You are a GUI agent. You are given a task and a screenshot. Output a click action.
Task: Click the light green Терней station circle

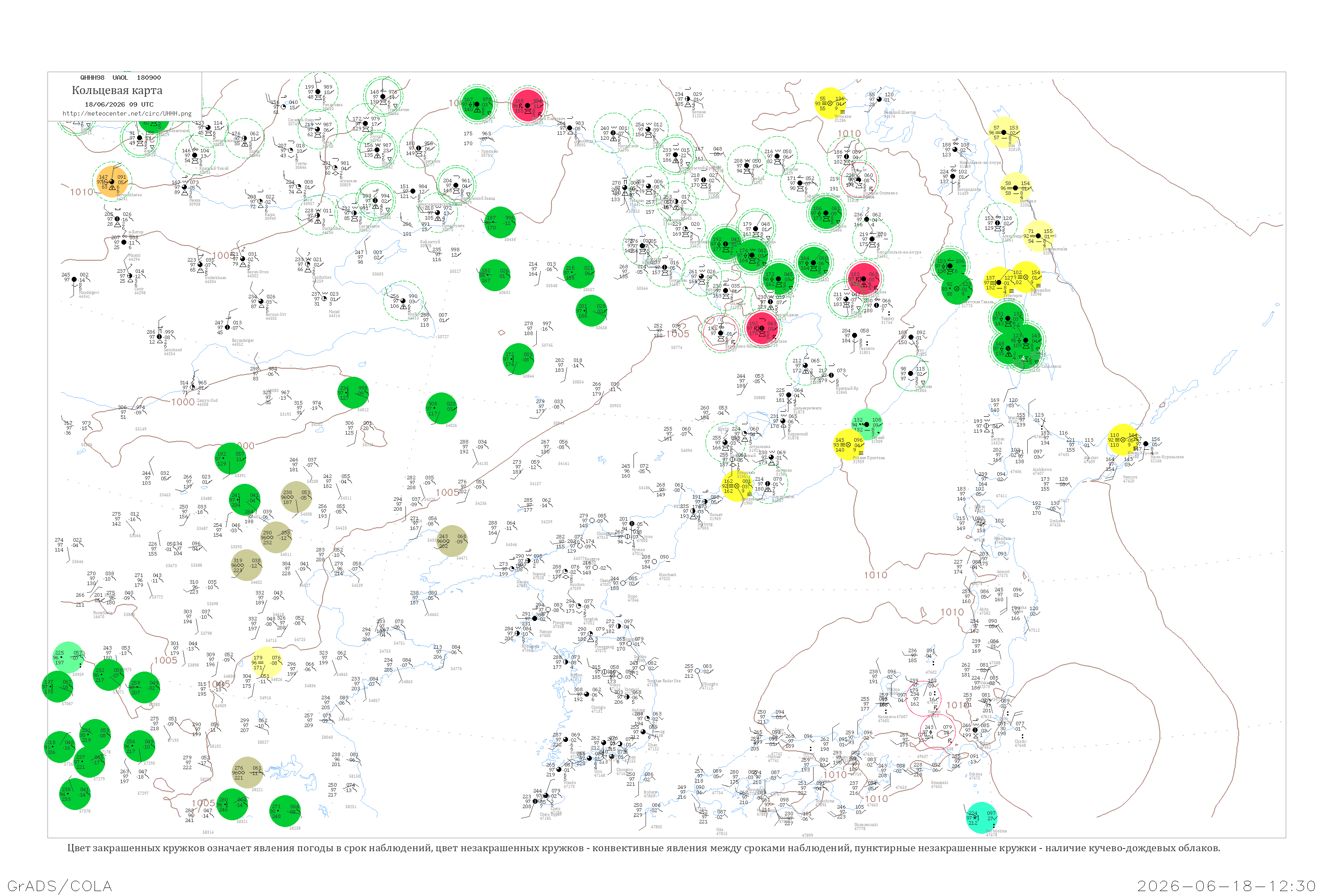867,424
